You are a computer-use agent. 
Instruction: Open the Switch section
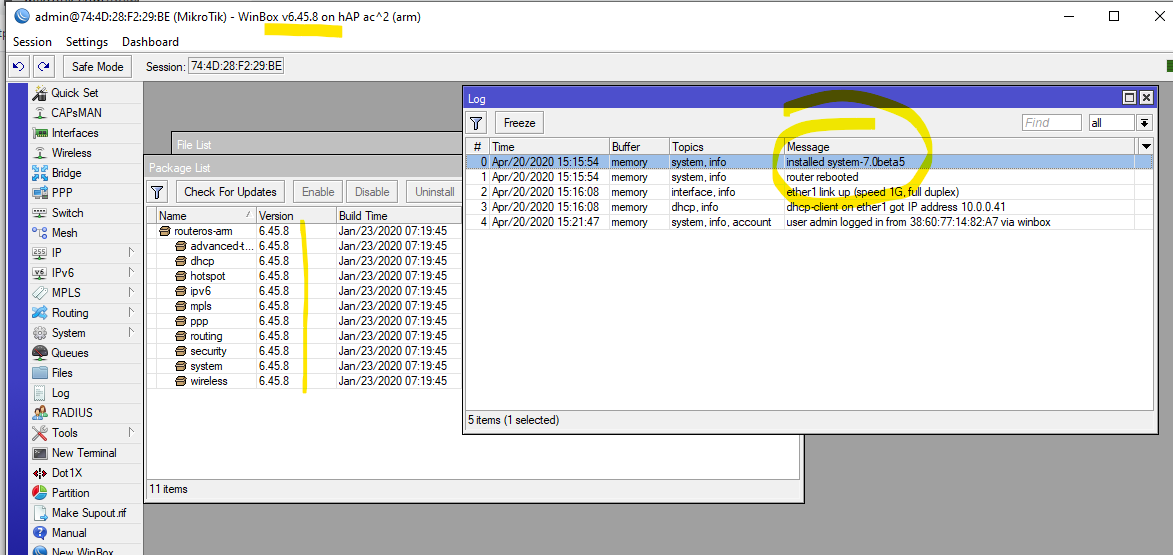(x=67, y=213)
